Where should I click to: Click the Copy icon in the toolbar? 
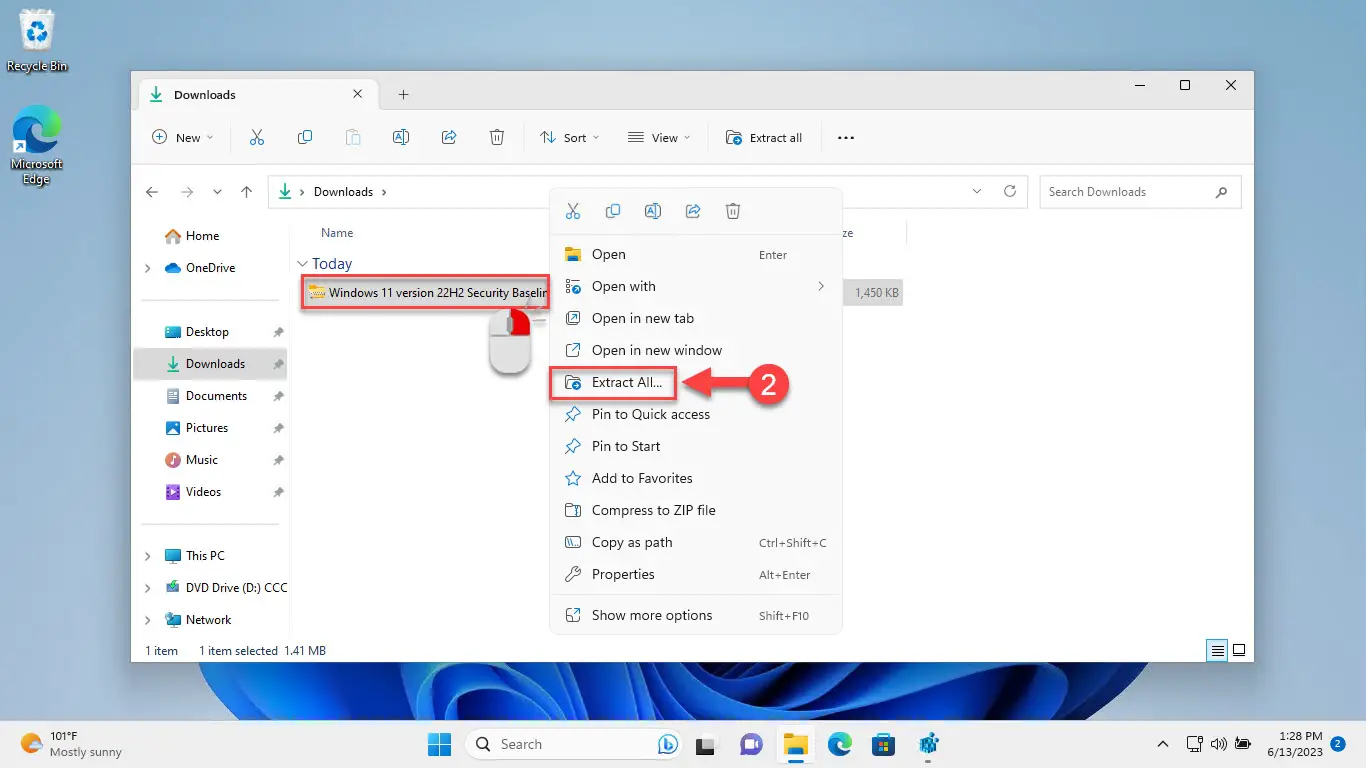(305, 137)
